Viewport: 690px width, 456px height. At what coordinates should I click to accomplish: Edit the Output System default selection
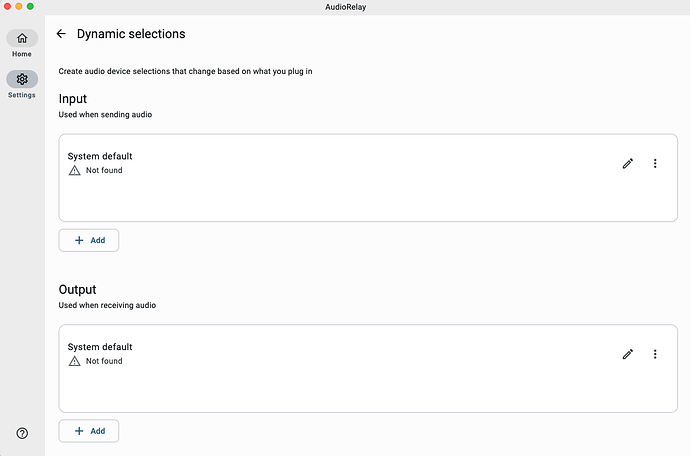coord(628,354)
